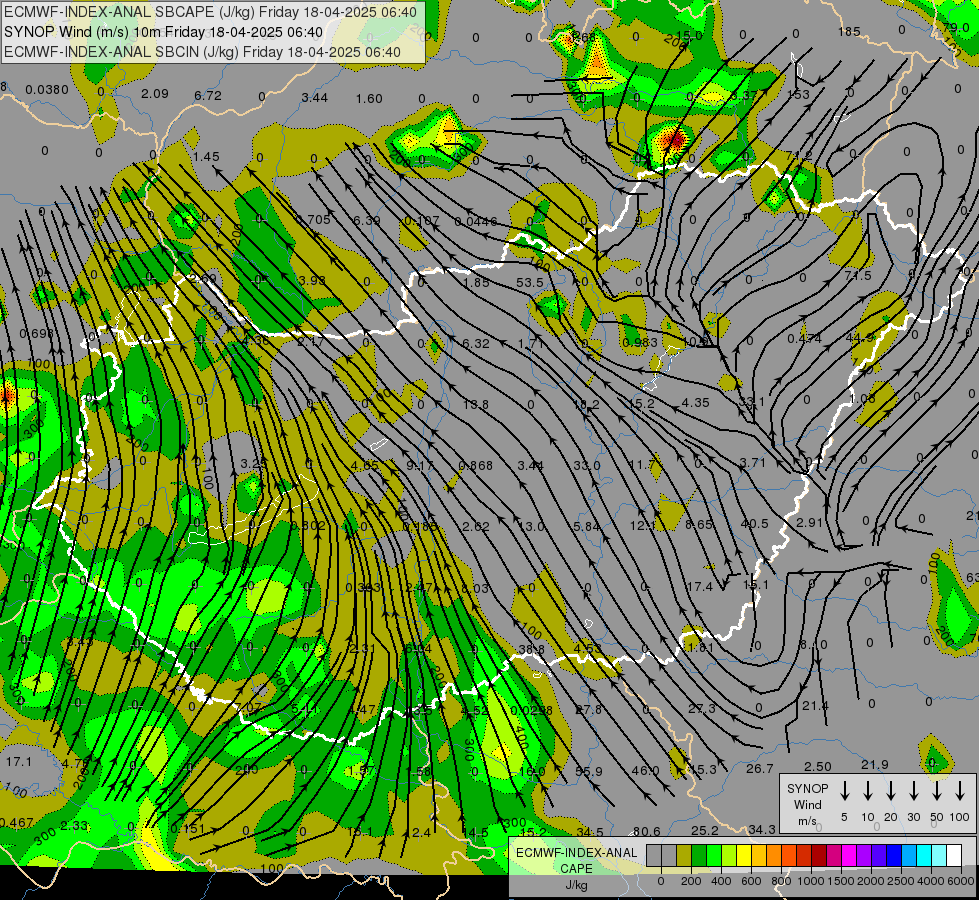Screen dimensions: 979x900
Task: Click the 79.0 value on the map
Action: point(955,27)
